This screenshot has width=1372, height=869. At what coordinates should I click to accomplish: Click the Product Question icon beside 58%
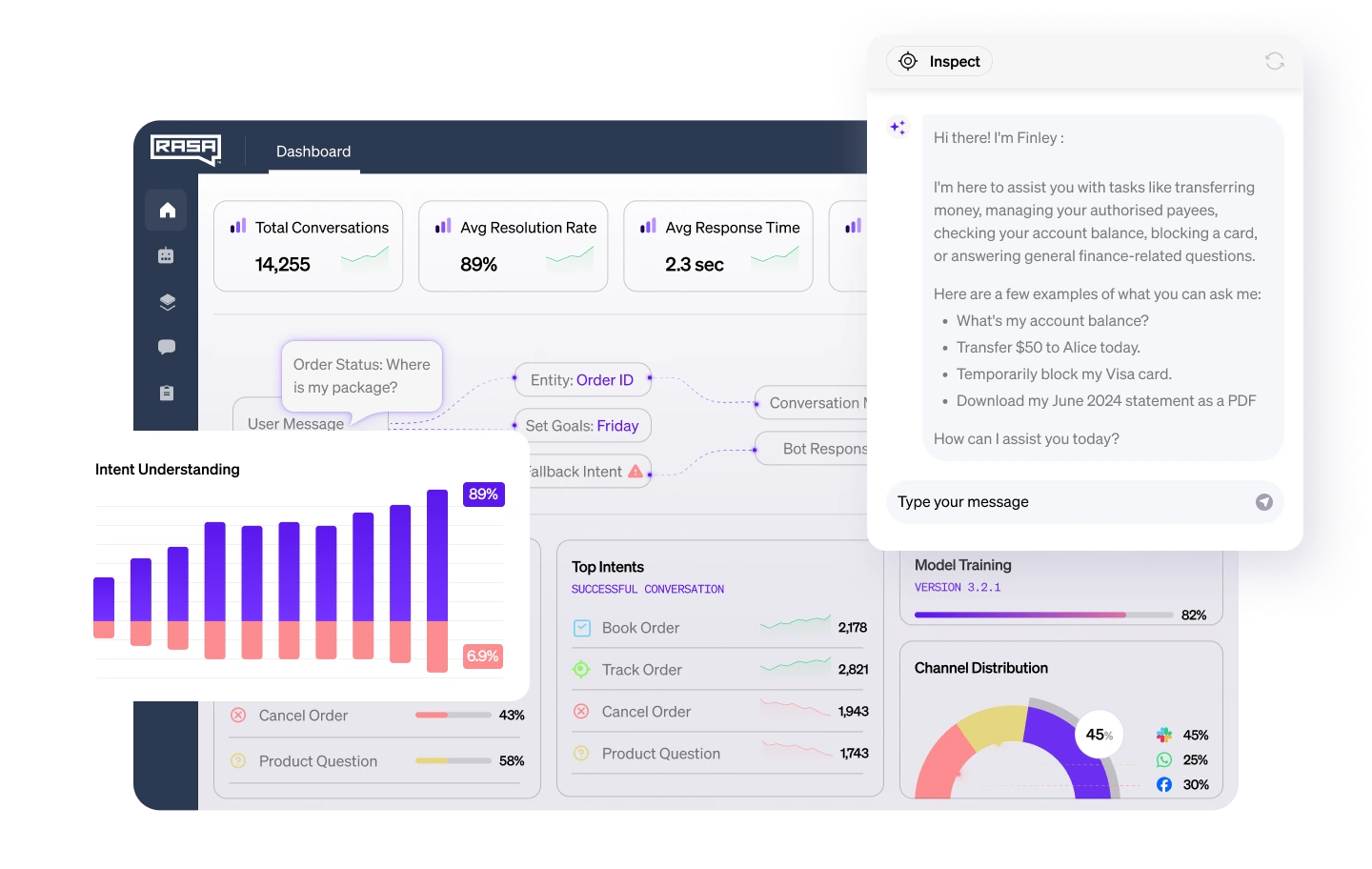point(238,761)
